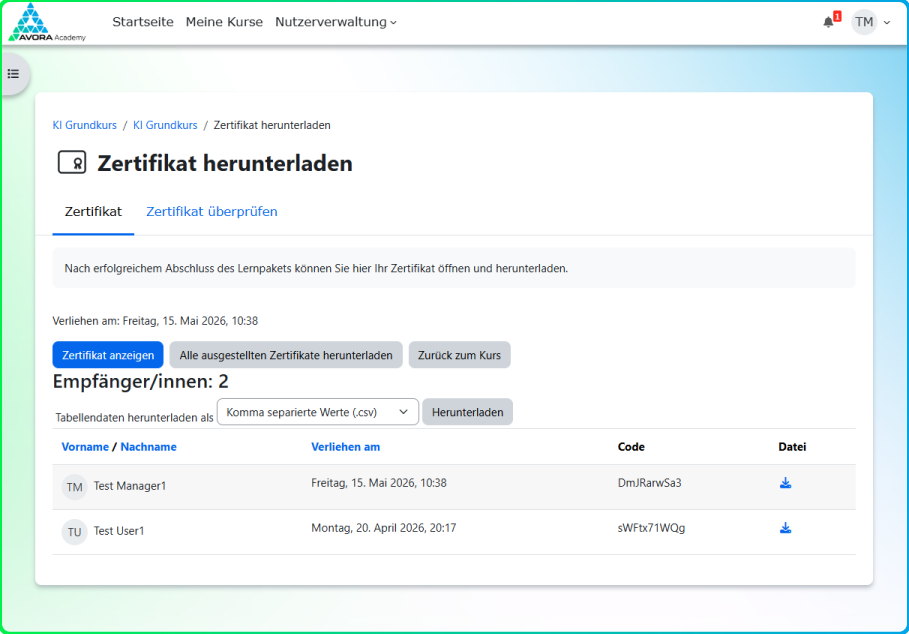
Task: Open the TM user menu avatar
Action: [x=863, y=22]
